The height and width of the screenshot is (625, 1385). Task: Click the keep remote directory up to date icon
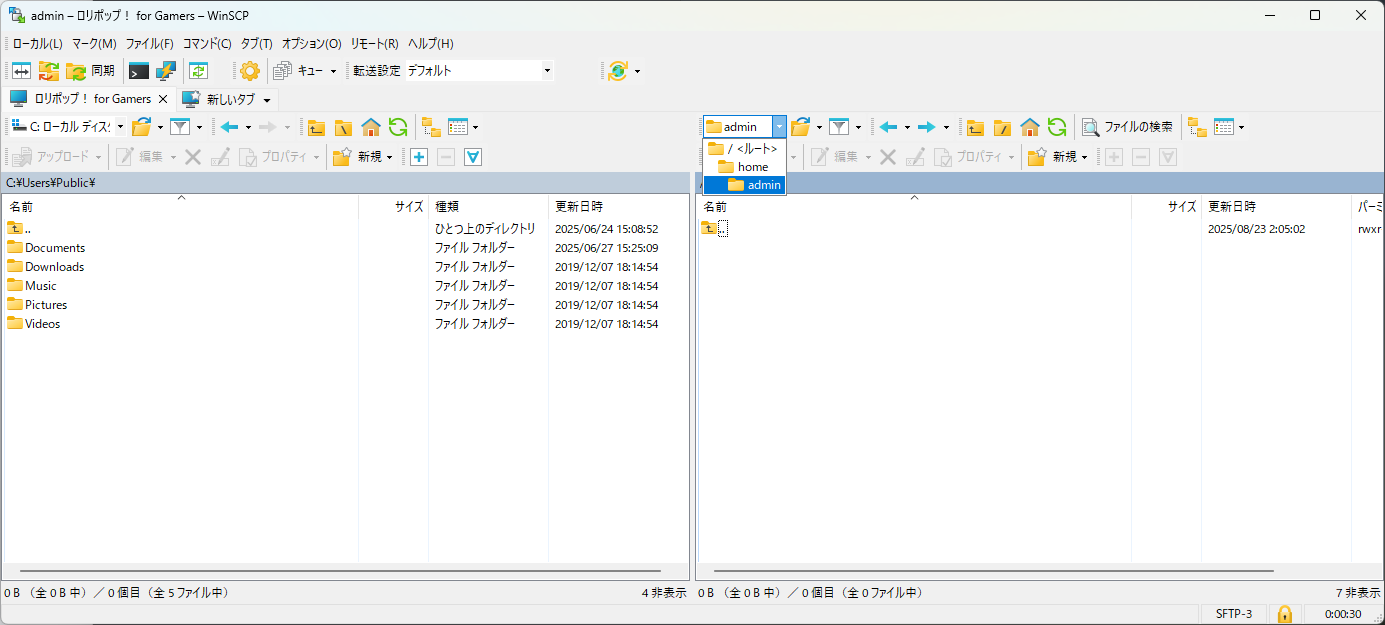click(198, 71)
